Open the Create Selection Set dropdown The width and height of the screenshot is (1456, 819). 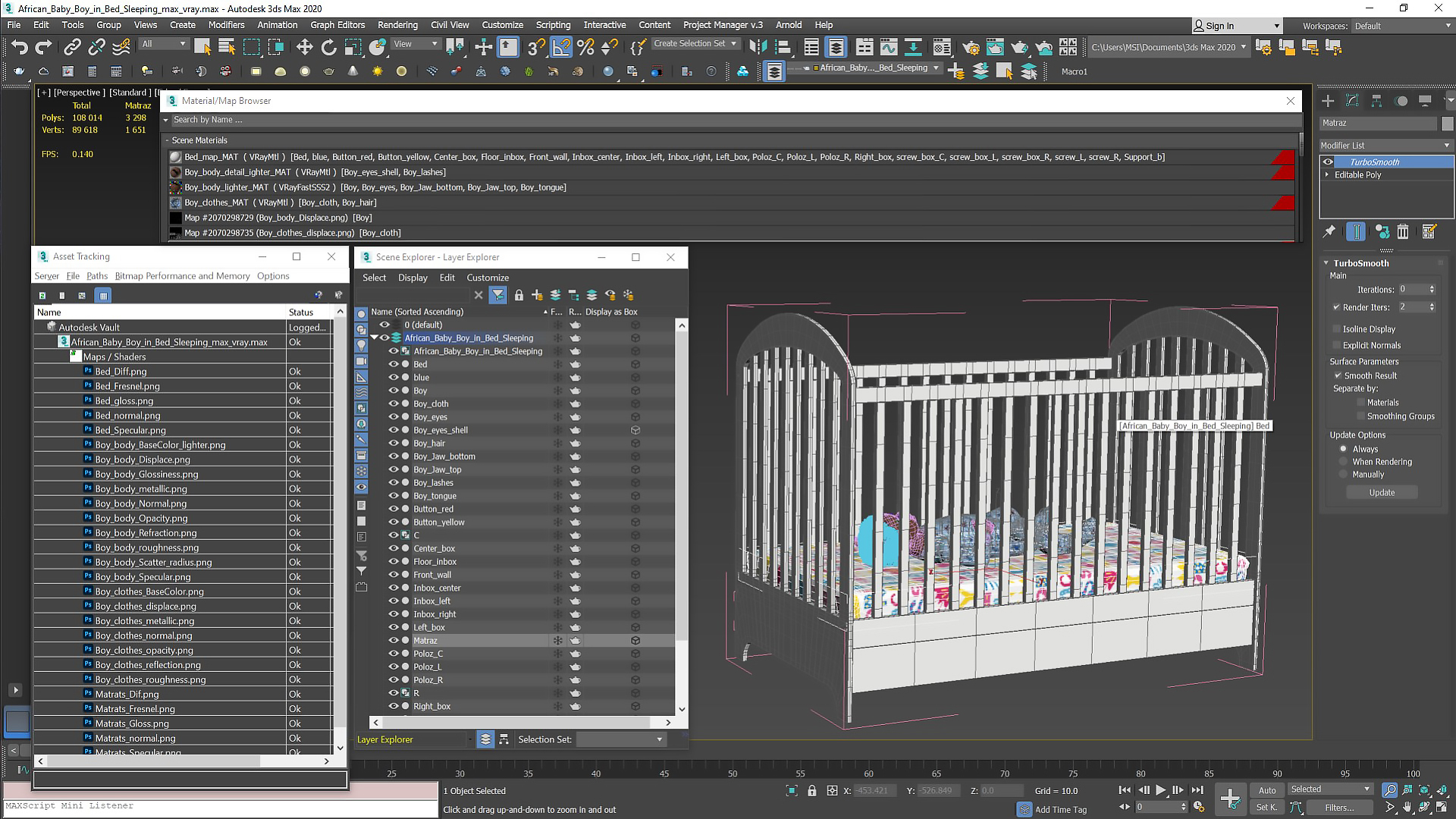pos(695,43)
